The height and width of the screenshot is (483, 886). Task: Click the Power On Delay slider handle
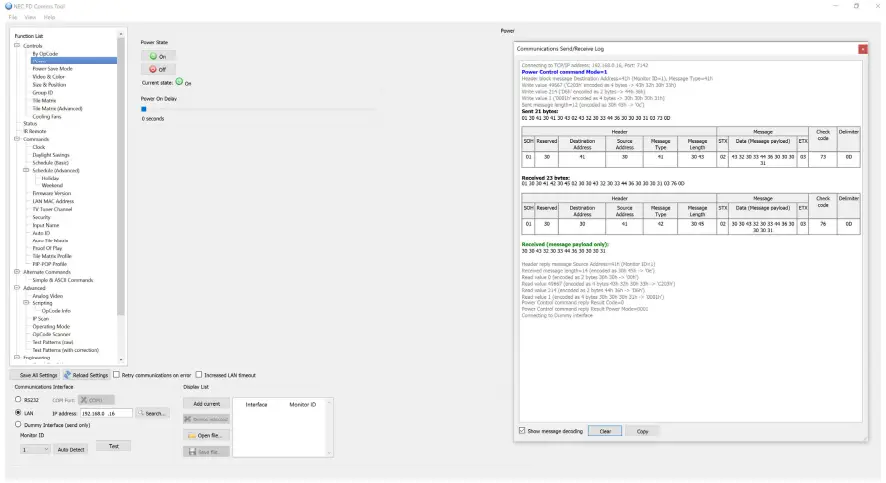coord(144,109)
